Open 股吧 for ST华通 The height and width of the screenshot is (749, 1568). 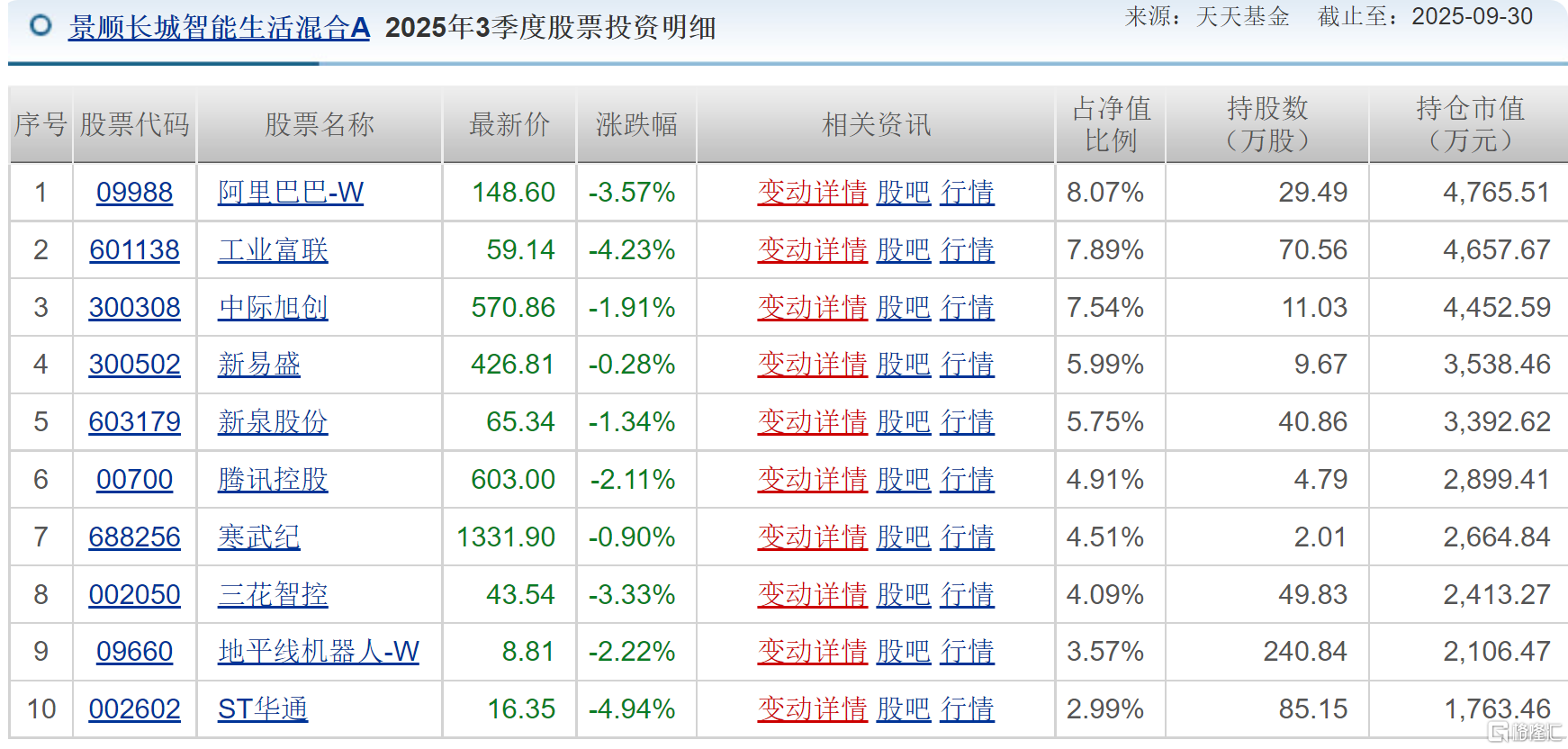pyautogui.click(x=904, y=709)
